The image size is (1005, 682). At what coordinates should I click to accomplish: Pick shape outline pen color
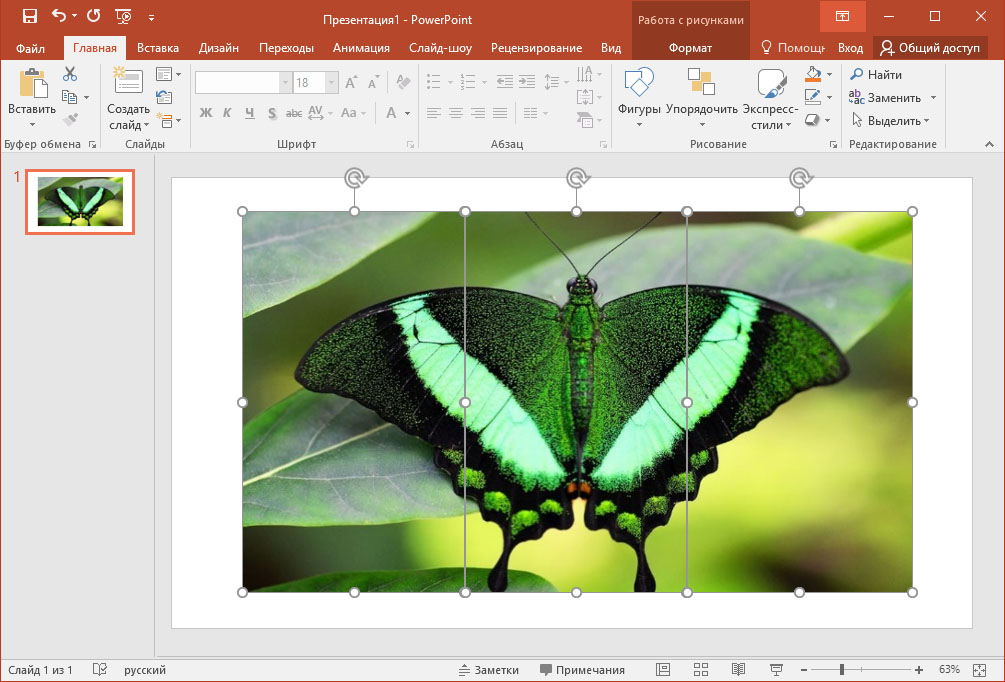tap(813, 97)
